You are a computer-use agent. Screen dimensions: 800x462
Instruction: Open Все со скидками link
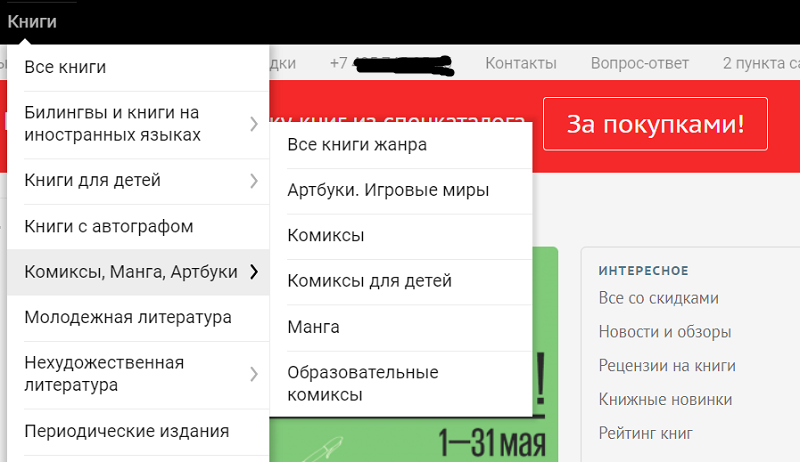(x=658, y=298)
